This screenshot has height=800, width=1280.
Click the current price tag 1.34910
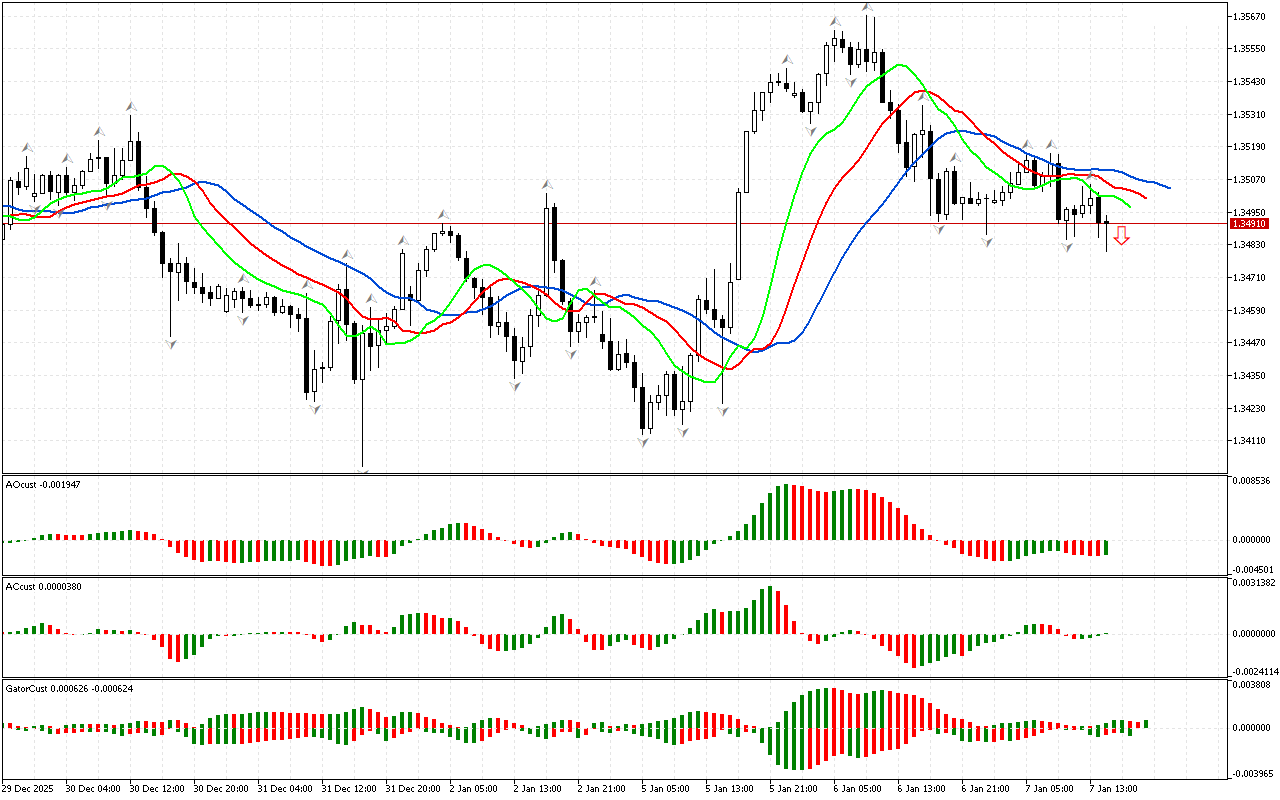point(1249,224)
